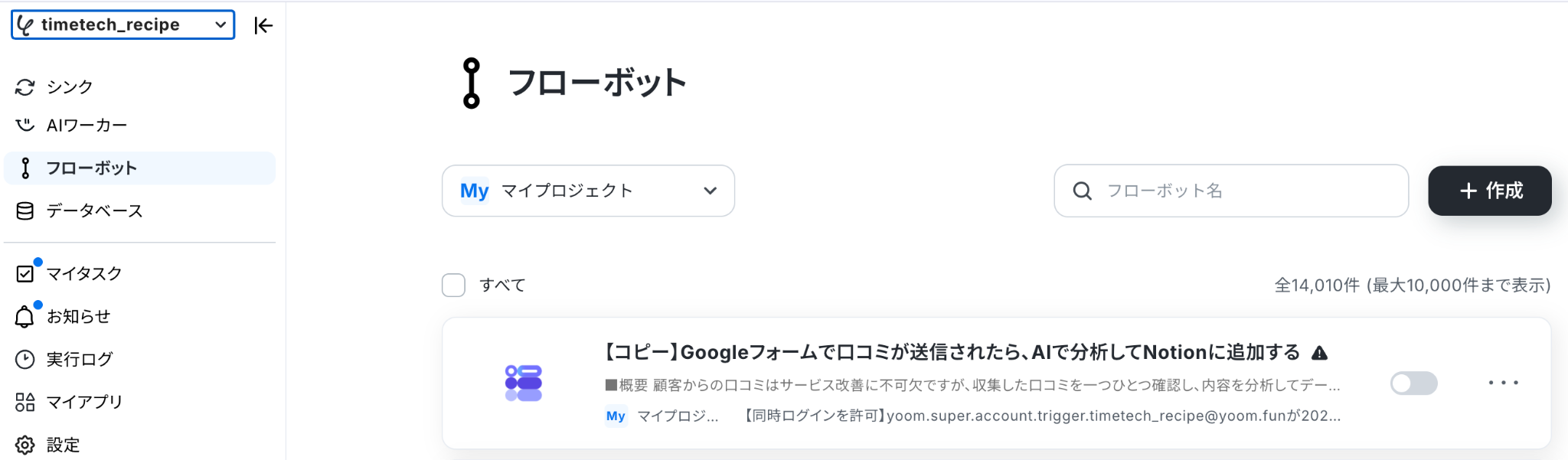The image size is (1568, 460).
Task: Open the 【コピー】Googleフォーム flowbot title
Action: tap(952, 352)
